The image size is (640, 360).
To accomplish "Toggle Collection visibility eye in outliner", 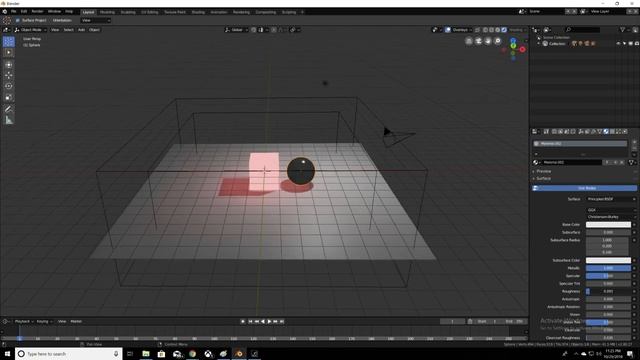I will (618, 43).
